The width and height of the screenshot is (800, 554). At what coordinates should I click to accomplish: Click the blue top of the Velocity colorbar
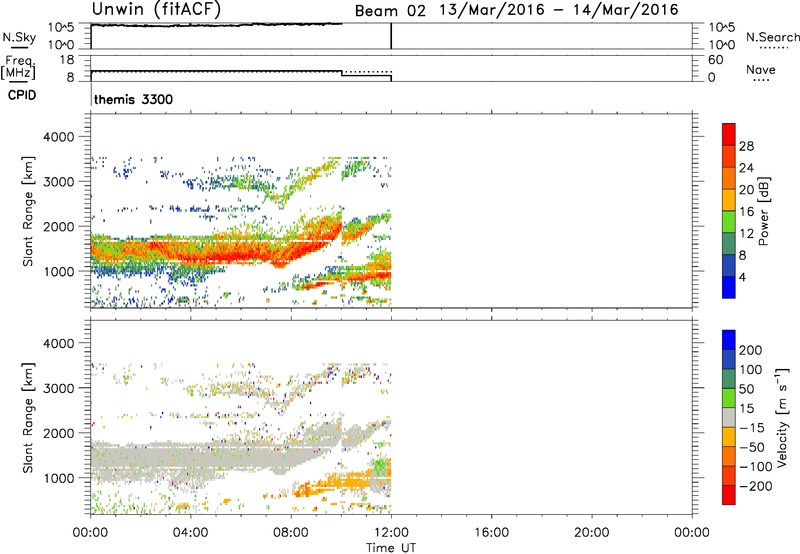coord(729,340)
